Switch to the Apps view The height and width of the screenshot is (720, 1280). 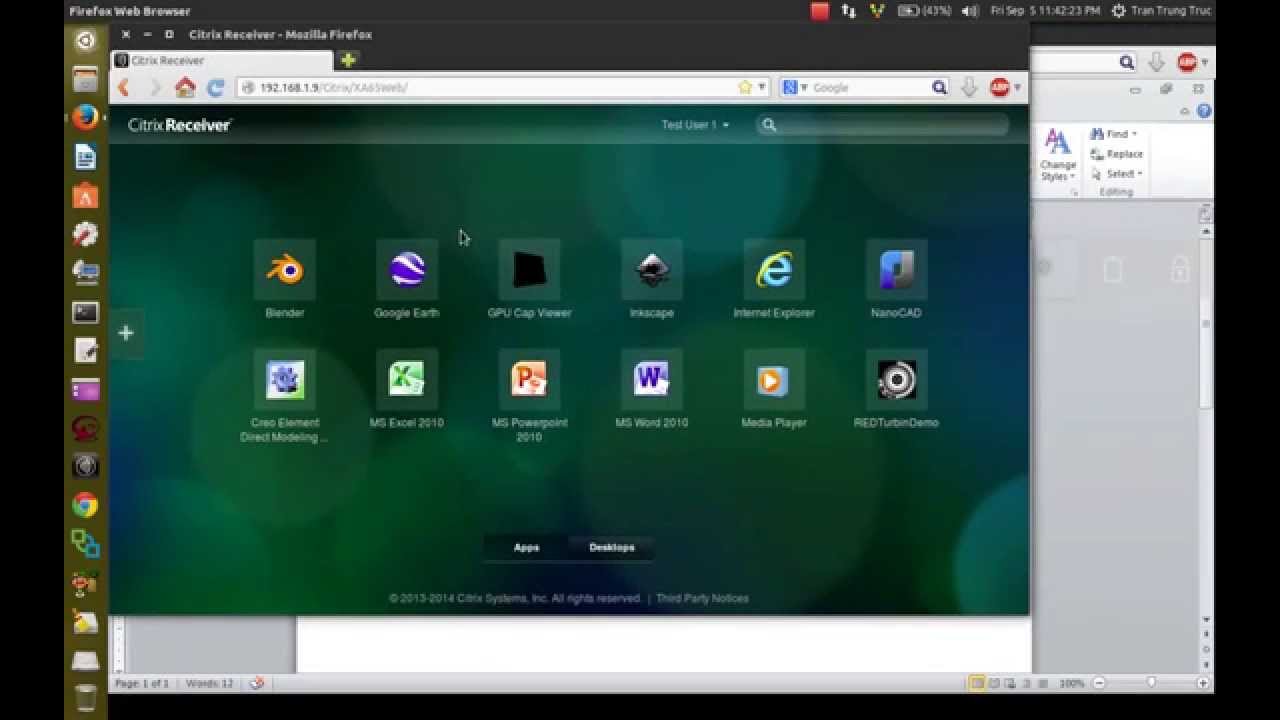[526, 547]
